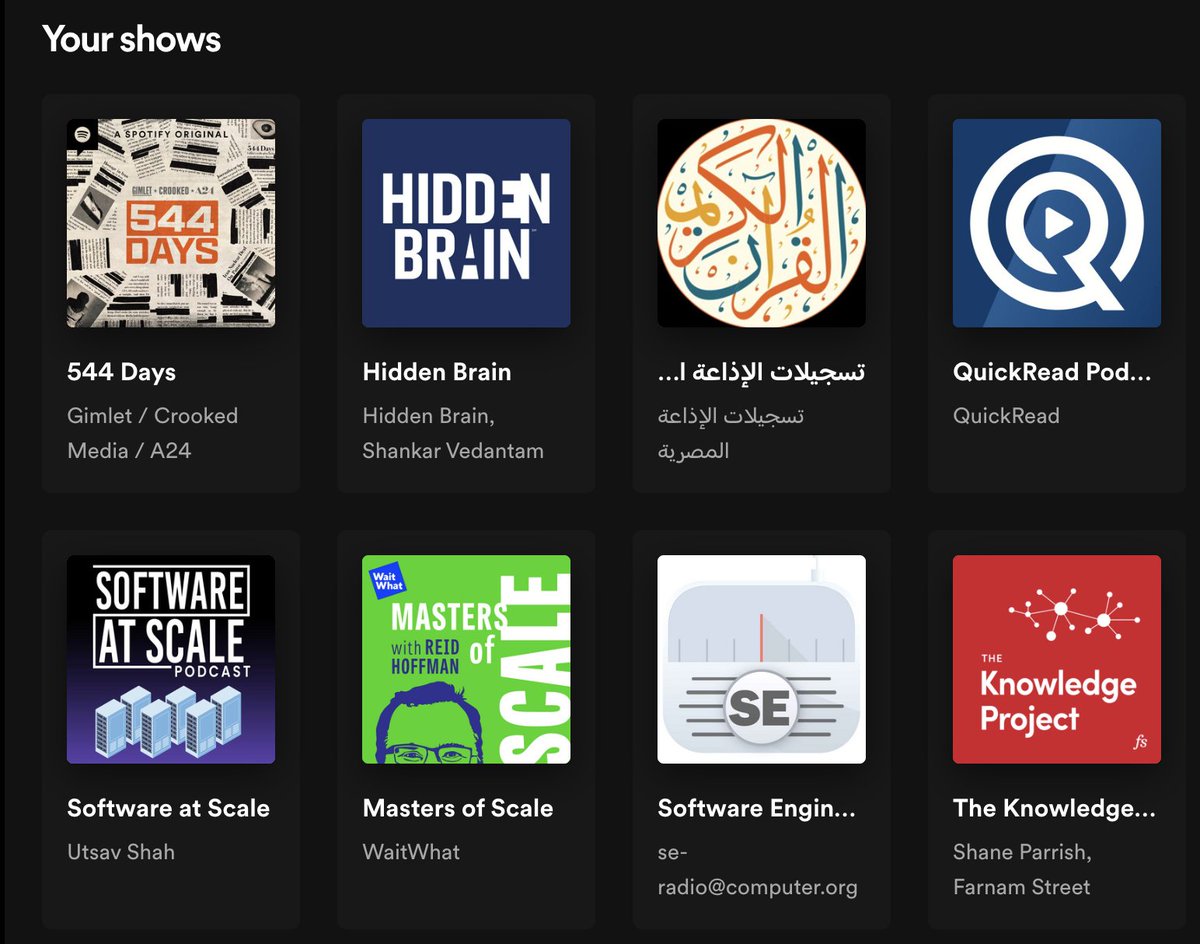Open the Software at Scale Podcast cover

click(171, 659)
